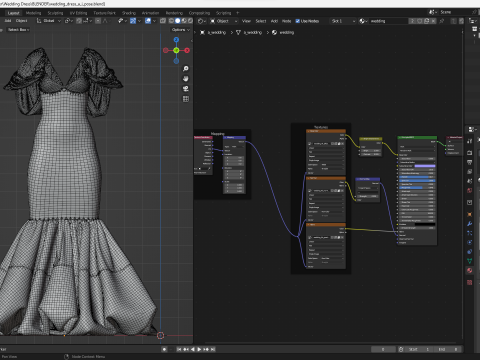Click the timeline play button

(199, 349)
